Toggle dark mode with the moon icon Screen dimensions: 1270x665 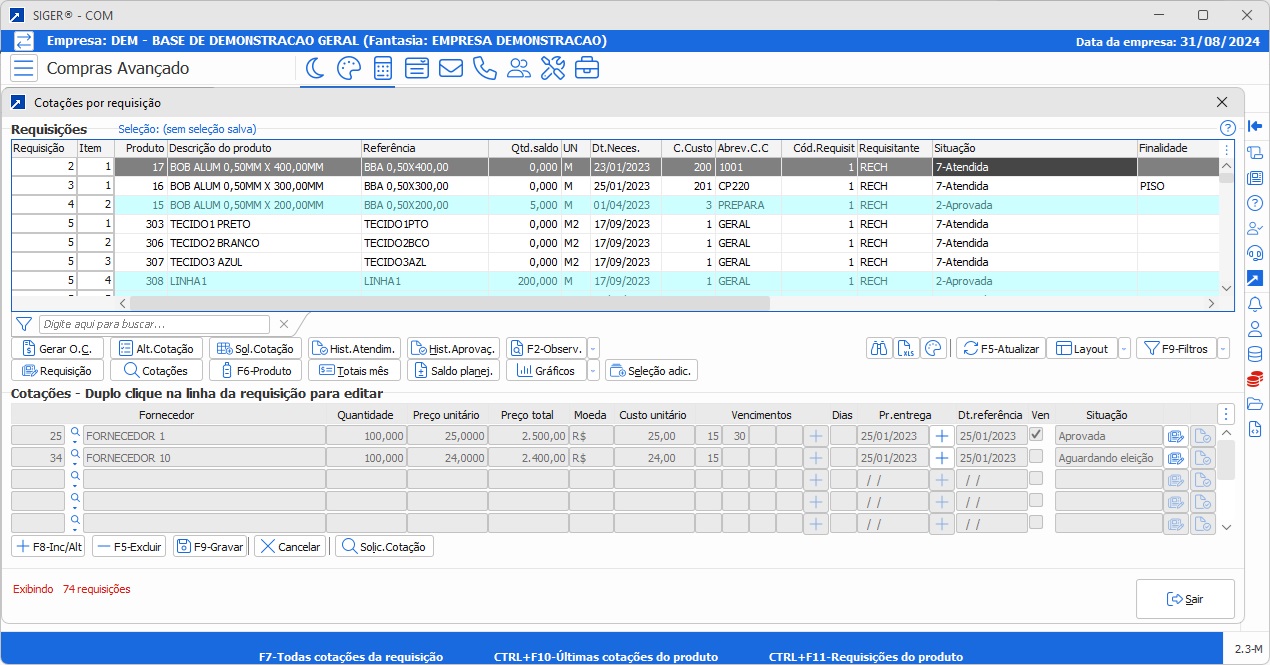[315, 69]
